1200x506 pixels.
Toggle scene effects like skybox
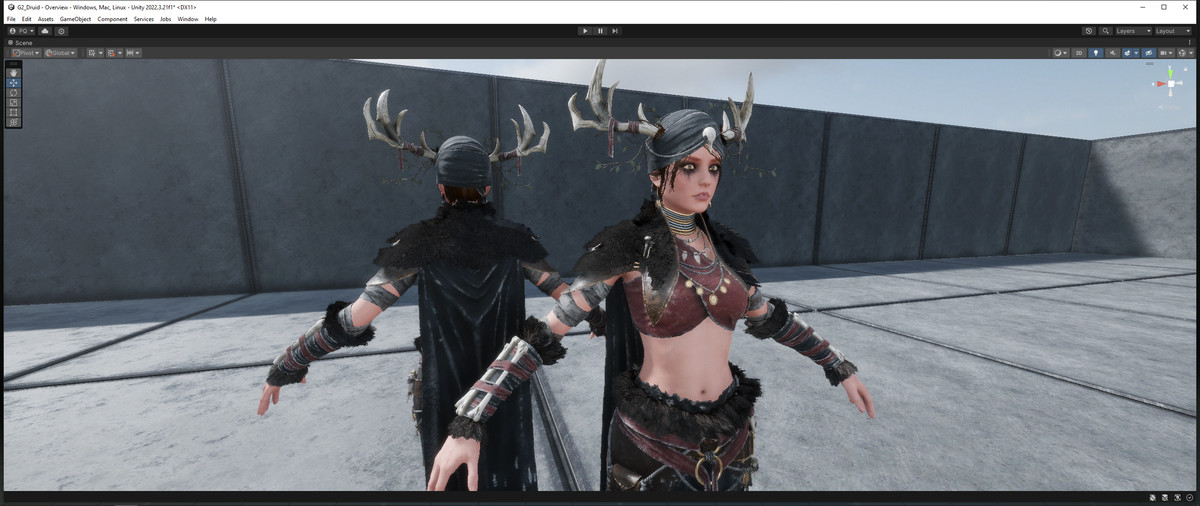click(x=1127, y=53)
